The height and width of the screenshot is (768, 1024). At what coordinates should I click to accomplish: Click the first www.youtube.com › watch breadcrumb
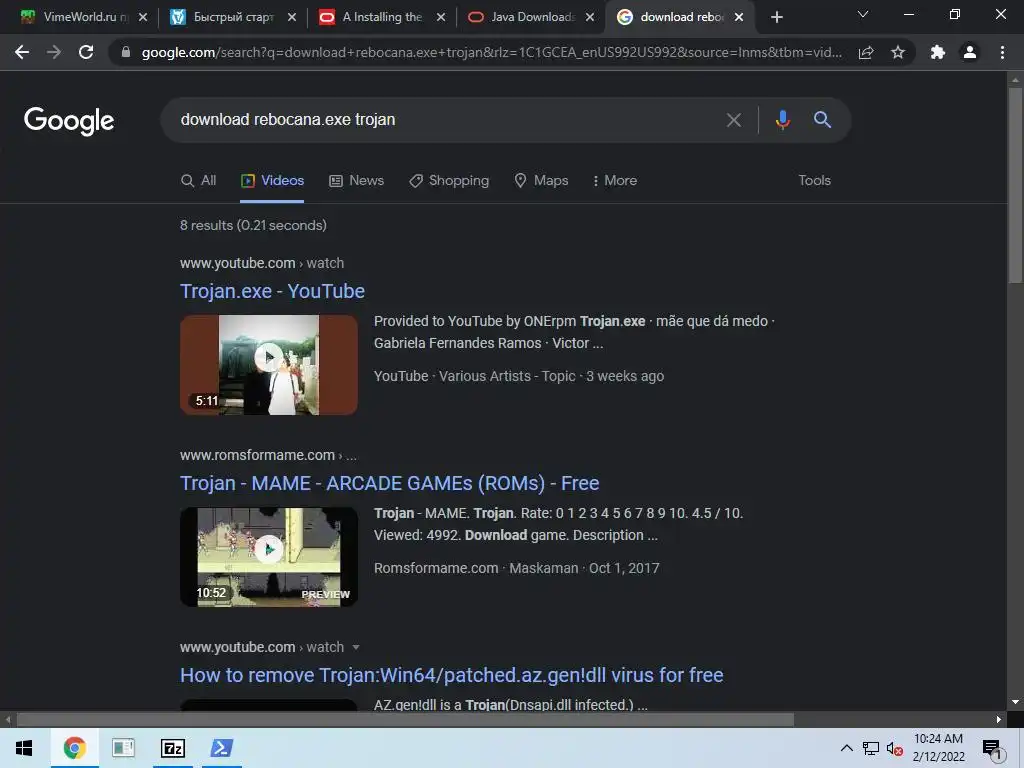262,263
